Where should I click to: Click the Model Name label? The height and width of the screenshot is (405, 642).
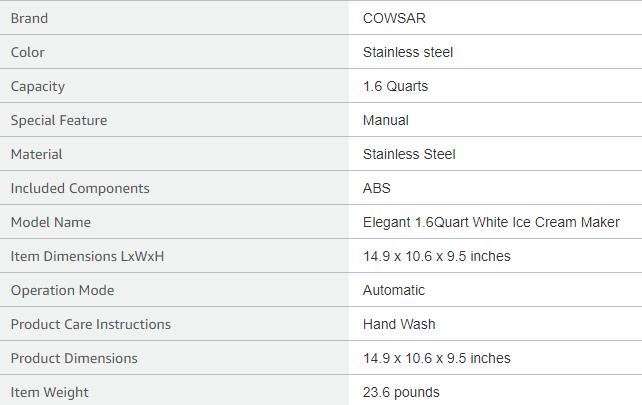[x=51, y=222]
